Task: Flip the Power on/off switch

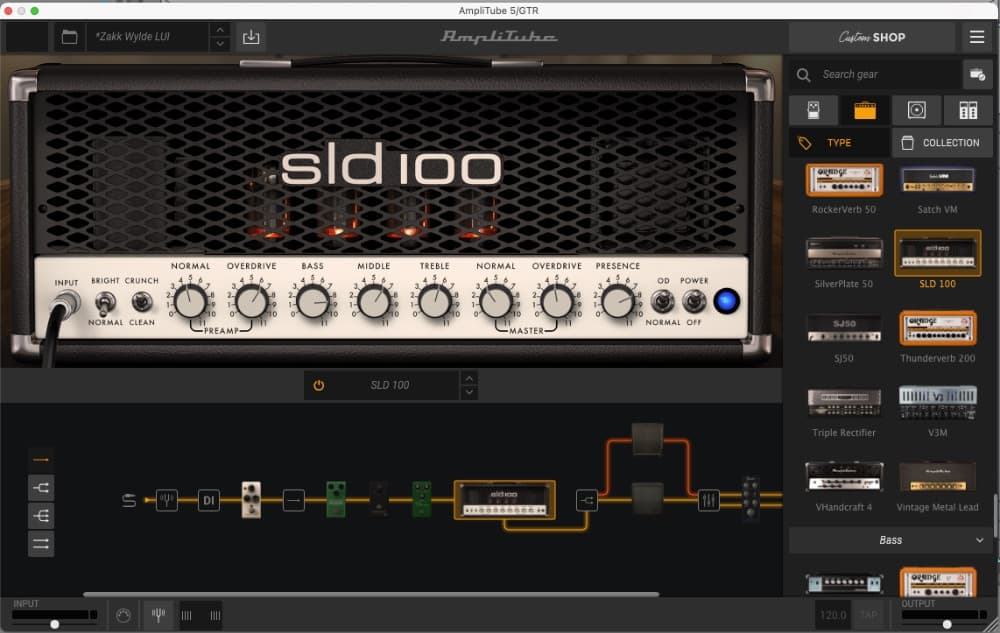Action: [694, 300]
